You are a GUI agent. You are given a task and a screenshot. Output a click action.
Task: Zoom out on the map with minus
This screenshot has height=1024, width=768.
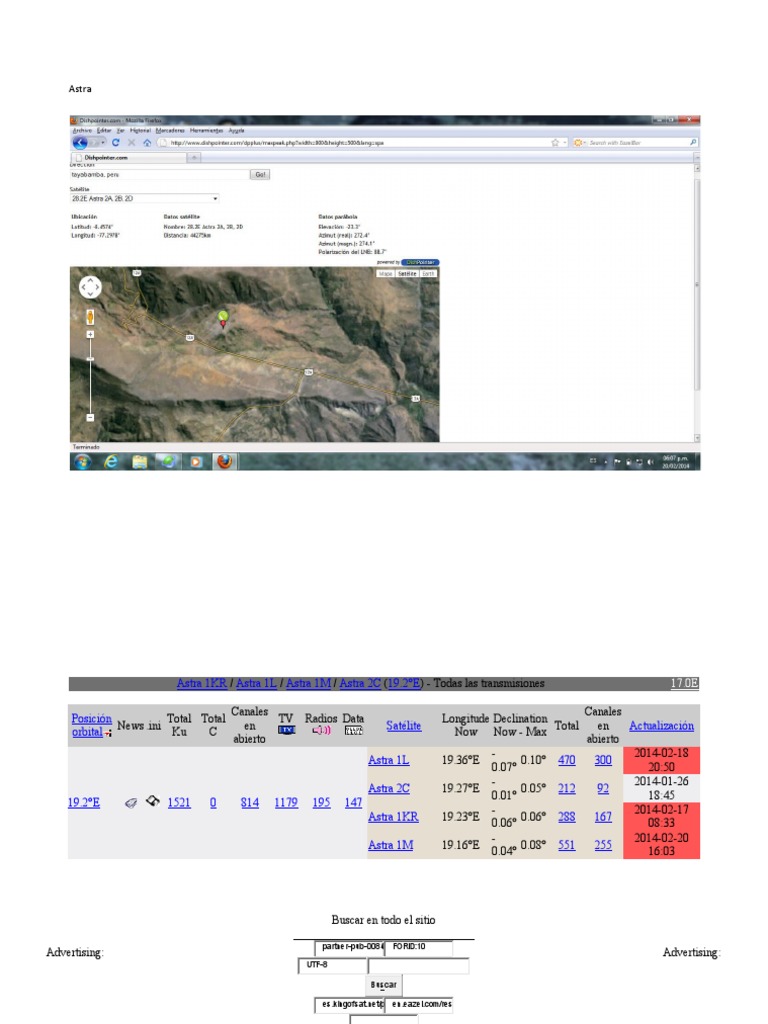90,417
